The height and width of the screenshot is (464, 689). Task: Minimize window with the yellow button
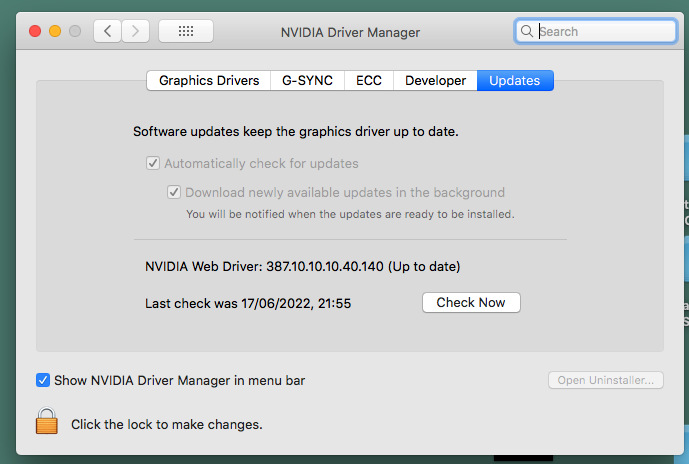pos(55,31)
